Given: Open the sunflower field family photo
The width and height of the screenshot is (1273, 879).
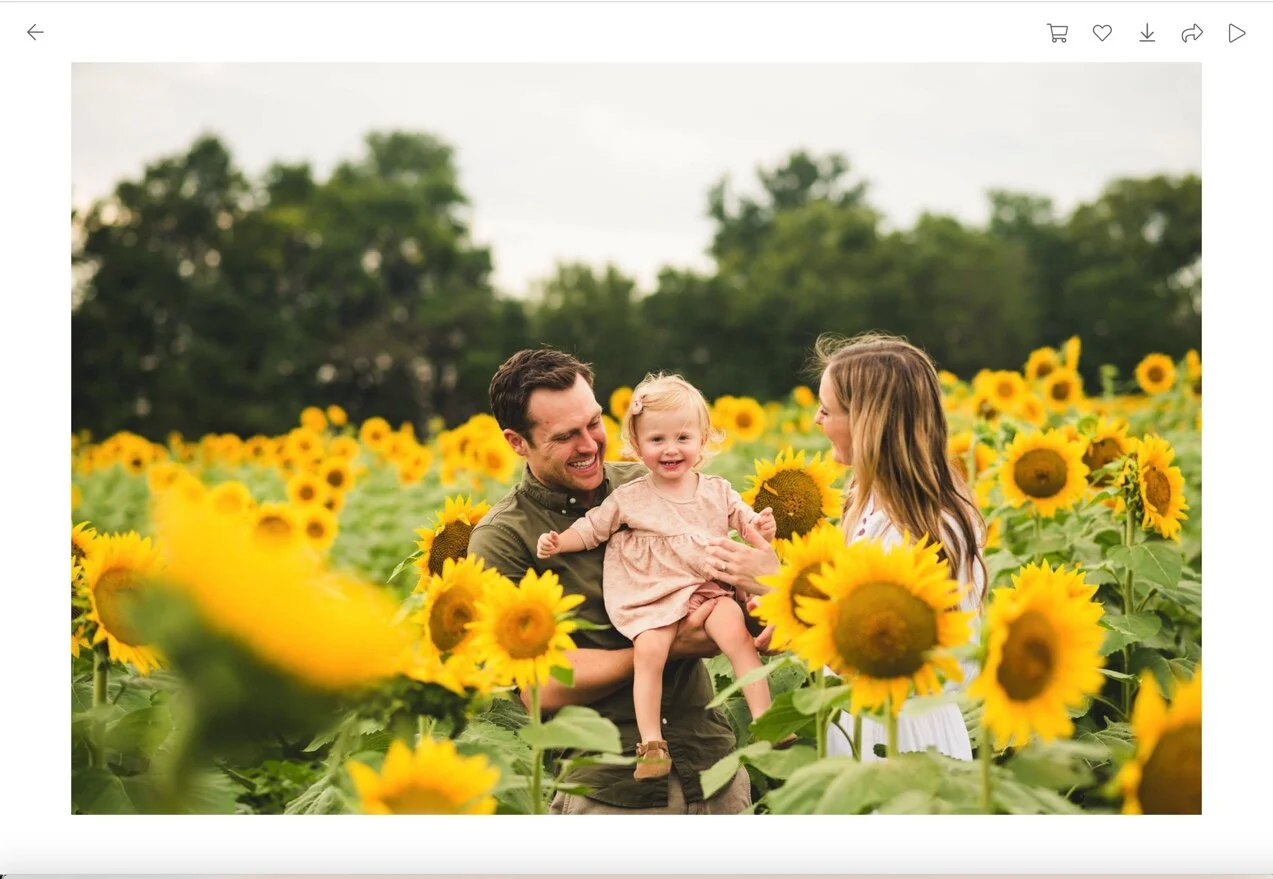Looking at the screenshot, I should point(636,438).
